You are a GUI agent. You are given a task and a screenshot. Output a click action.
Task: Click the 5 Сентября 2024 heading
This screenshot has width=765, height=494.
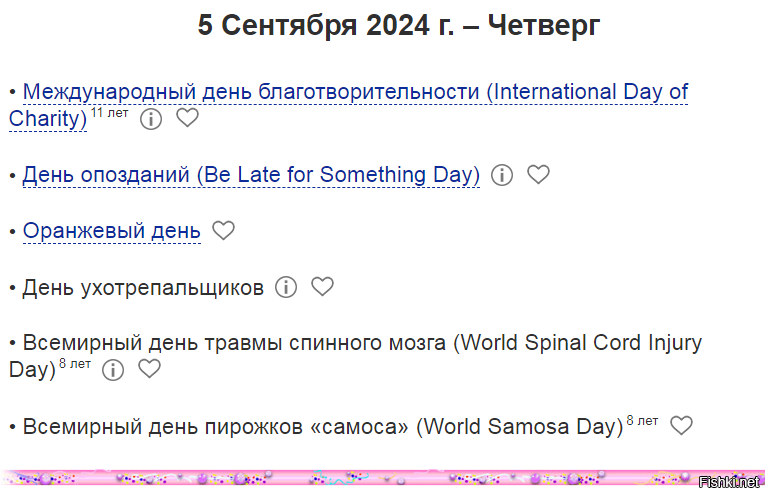(399, 25)
